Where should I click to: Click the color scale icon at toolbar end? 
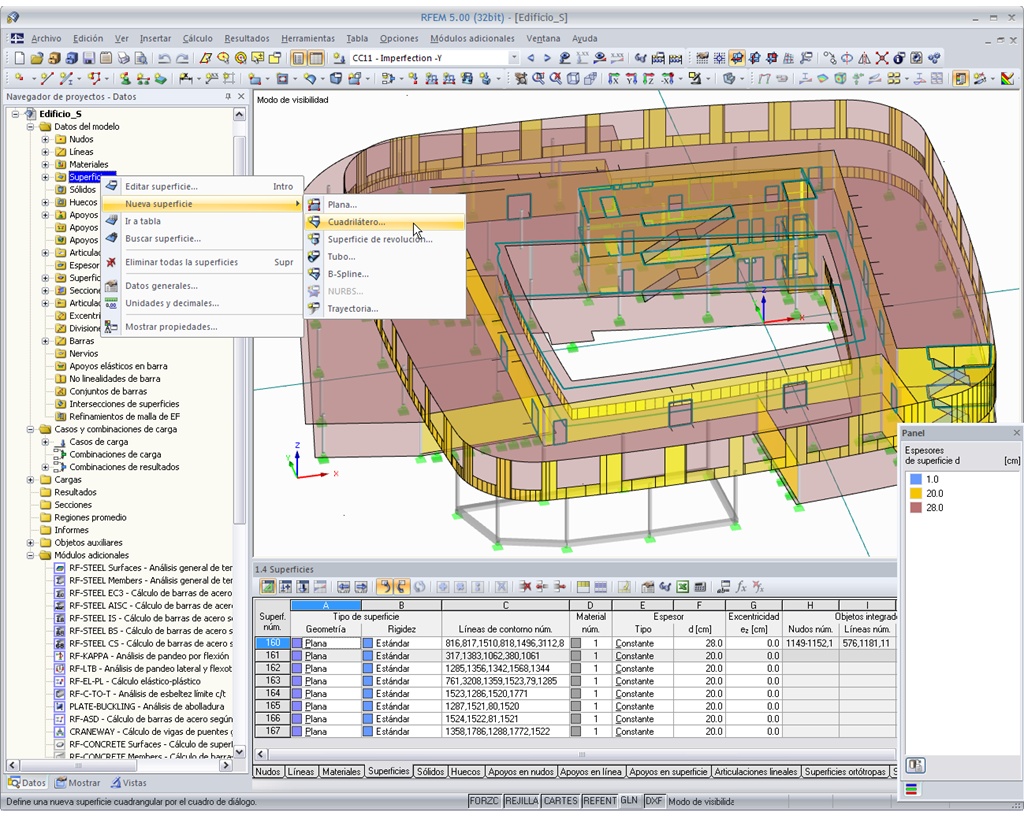1007,79
